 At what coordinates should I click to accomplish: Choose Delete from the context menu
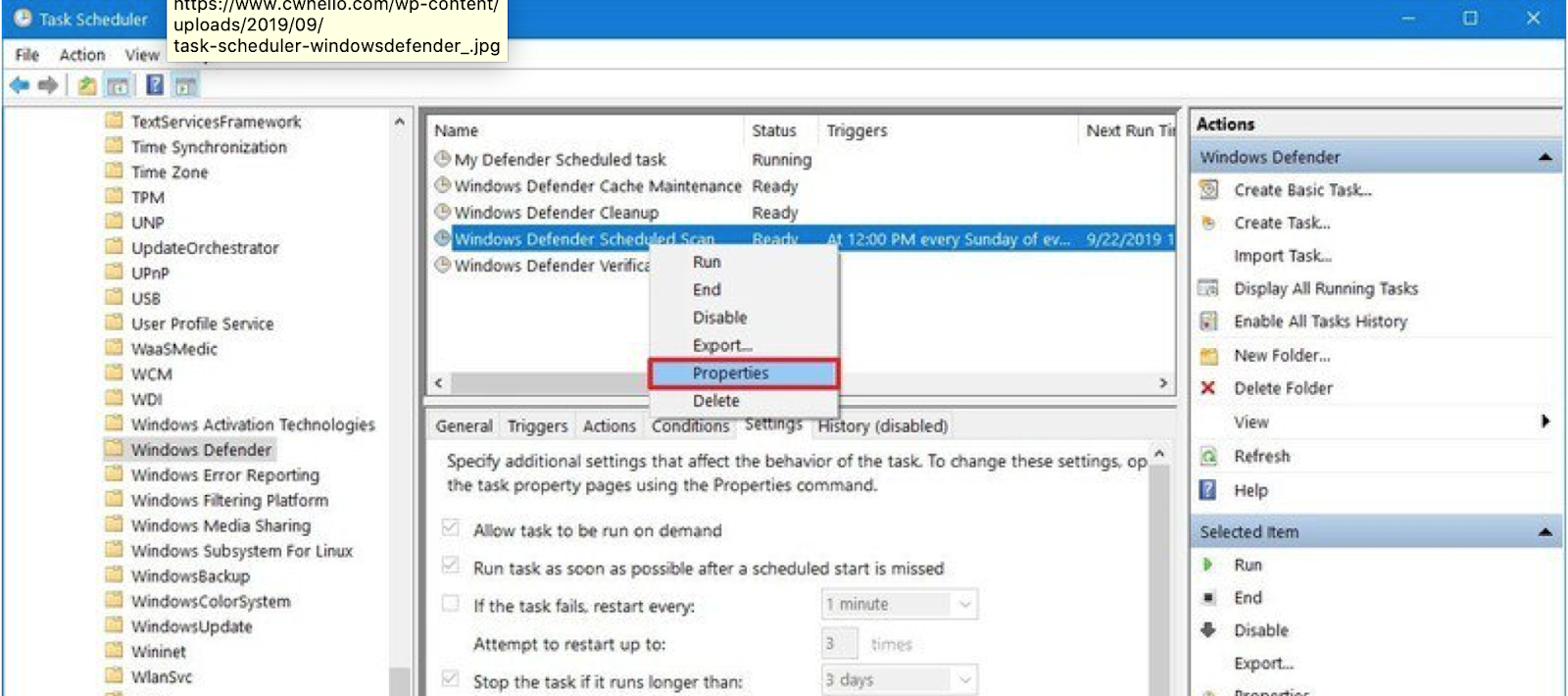pos(743,400)
